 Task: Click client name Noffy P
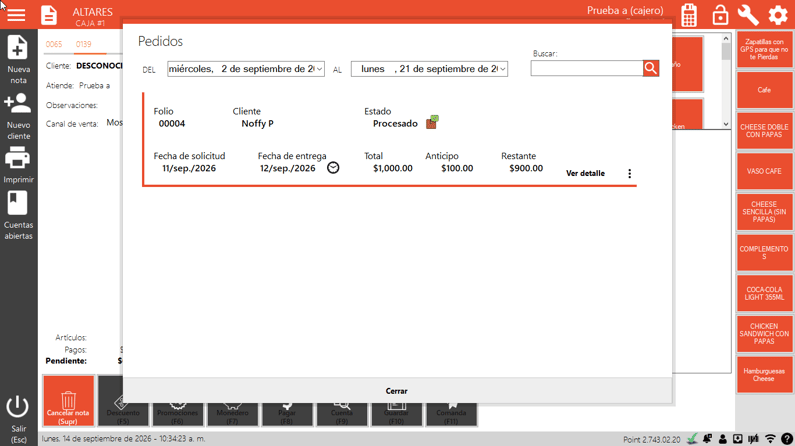click(x=258, y=124)
